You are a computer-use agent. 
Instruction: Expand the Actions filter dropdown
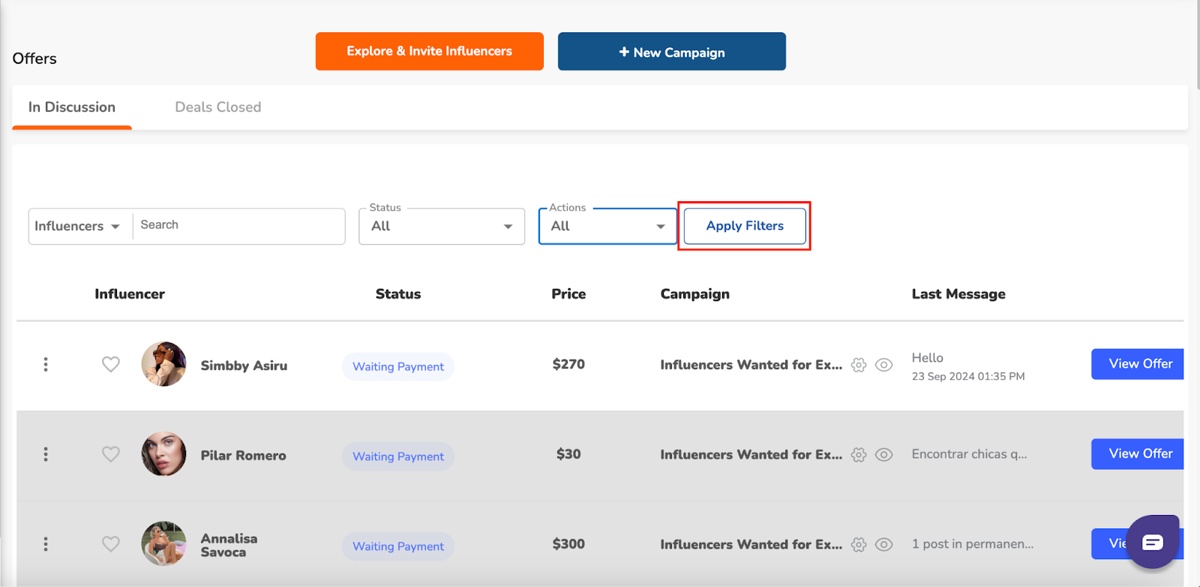(x=608, y=226)
